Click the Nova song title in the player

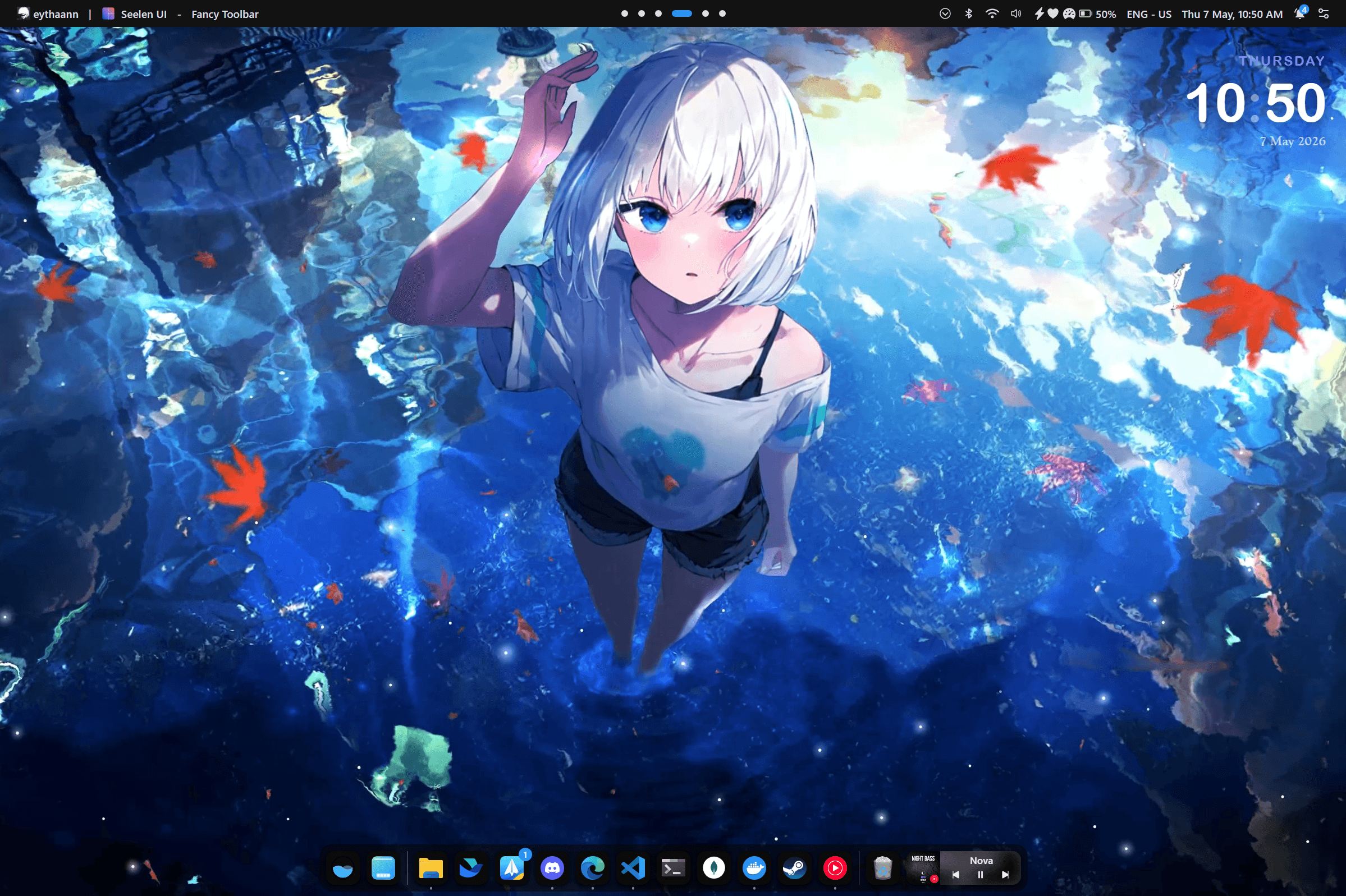[x=981, y=861]
